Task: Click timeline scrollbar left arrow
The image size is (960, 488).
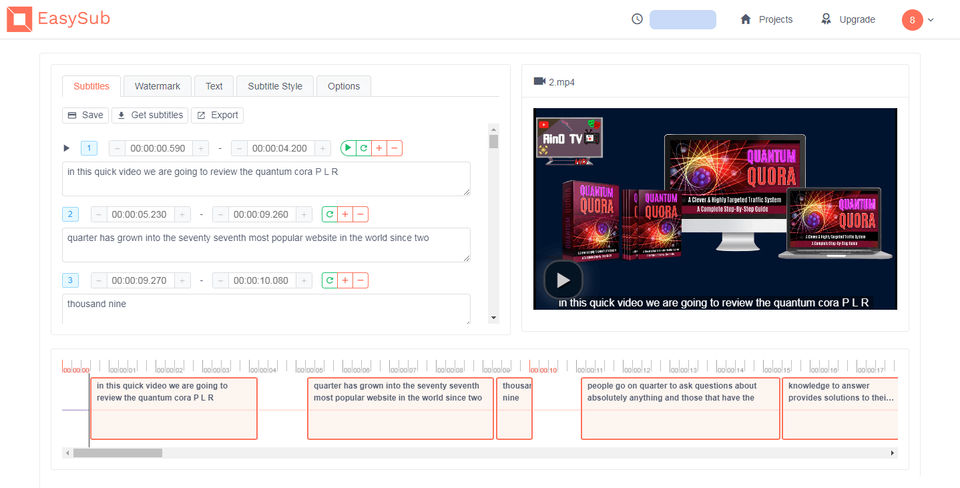Action: click(67, 453)
